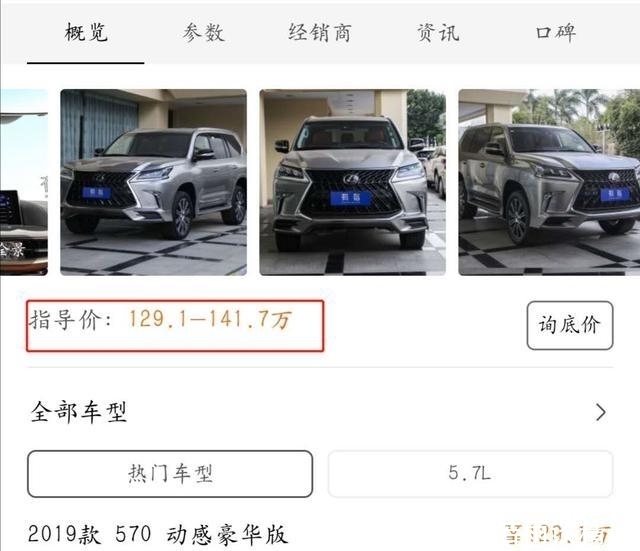Expand 全部车型 with the chevron arrow

click(x=600, y=412)
